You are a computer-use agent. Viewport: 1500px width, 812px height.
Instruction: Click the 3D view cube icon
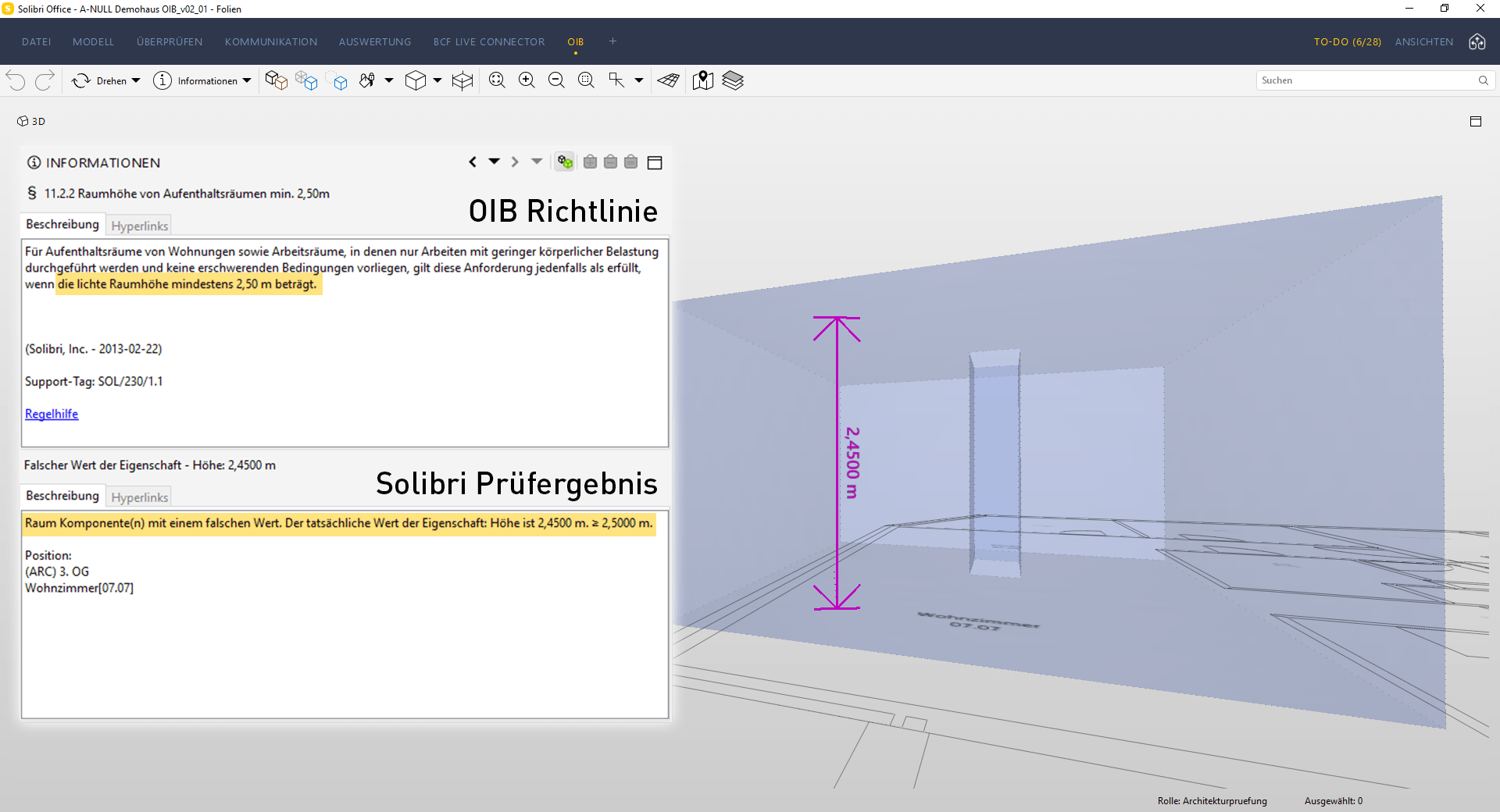pos(416,80)
